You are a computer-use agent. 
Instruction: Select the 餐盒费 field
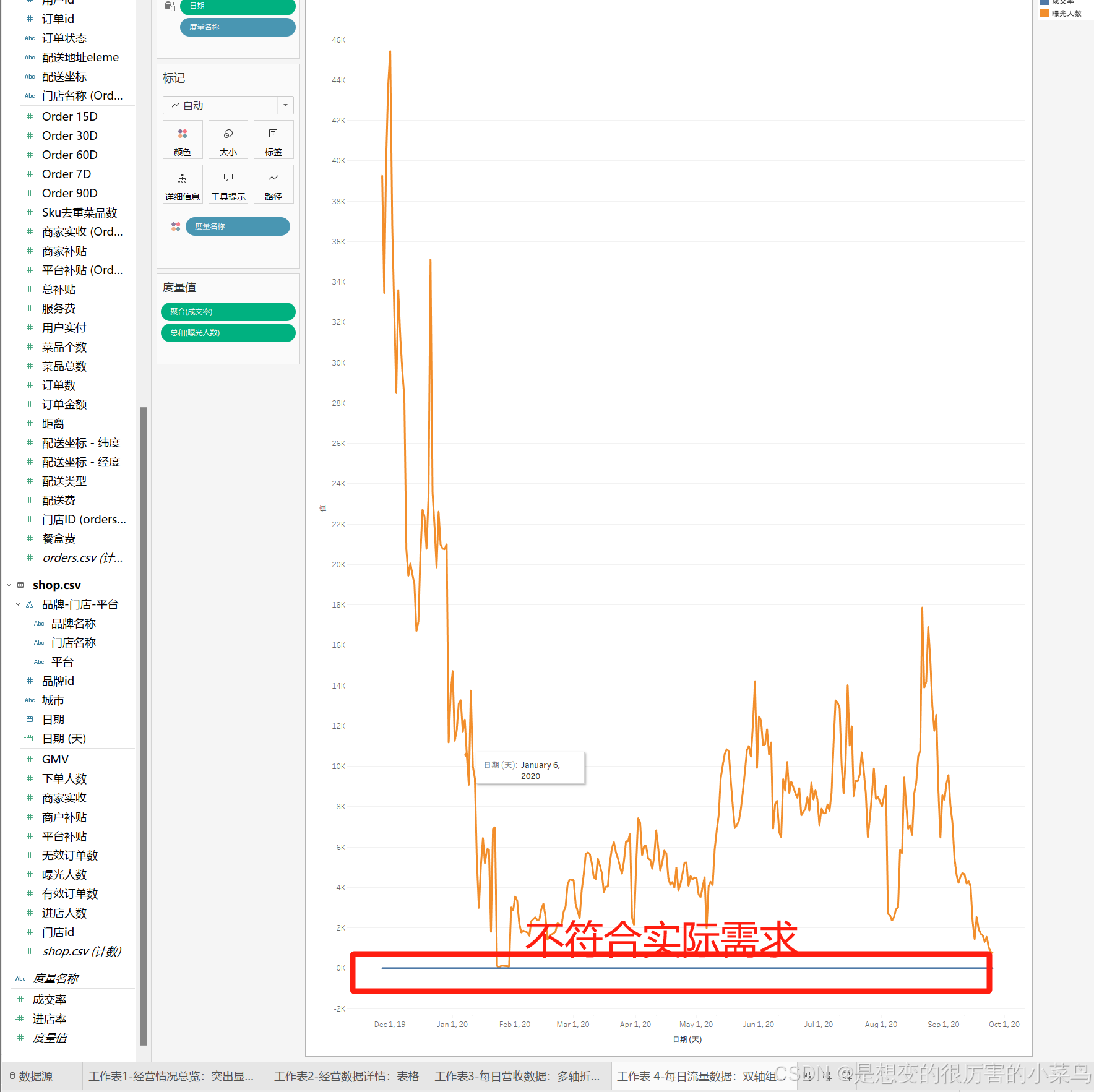pos(59,539)
